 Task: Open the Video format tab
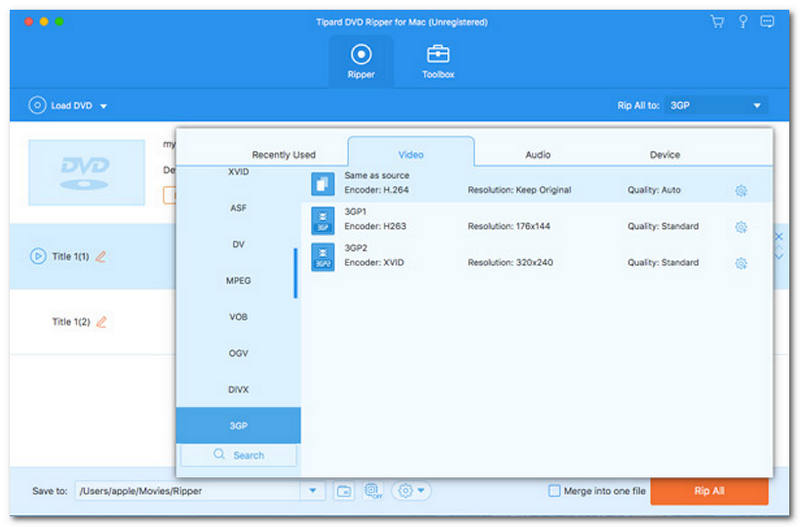[411, 153]
